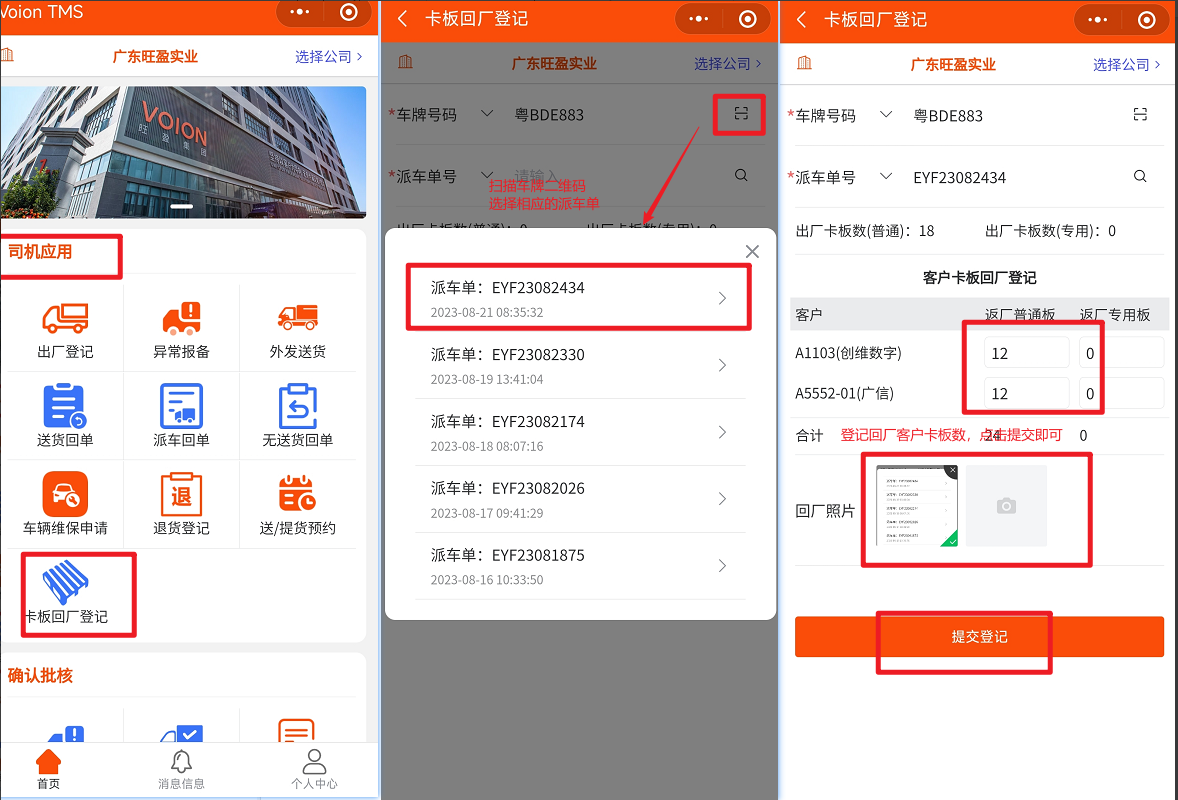Edit 返厂普通板 field for A1103(创维数字)
Viewport: 1178px width, 800px height.
pos(1026,353)
